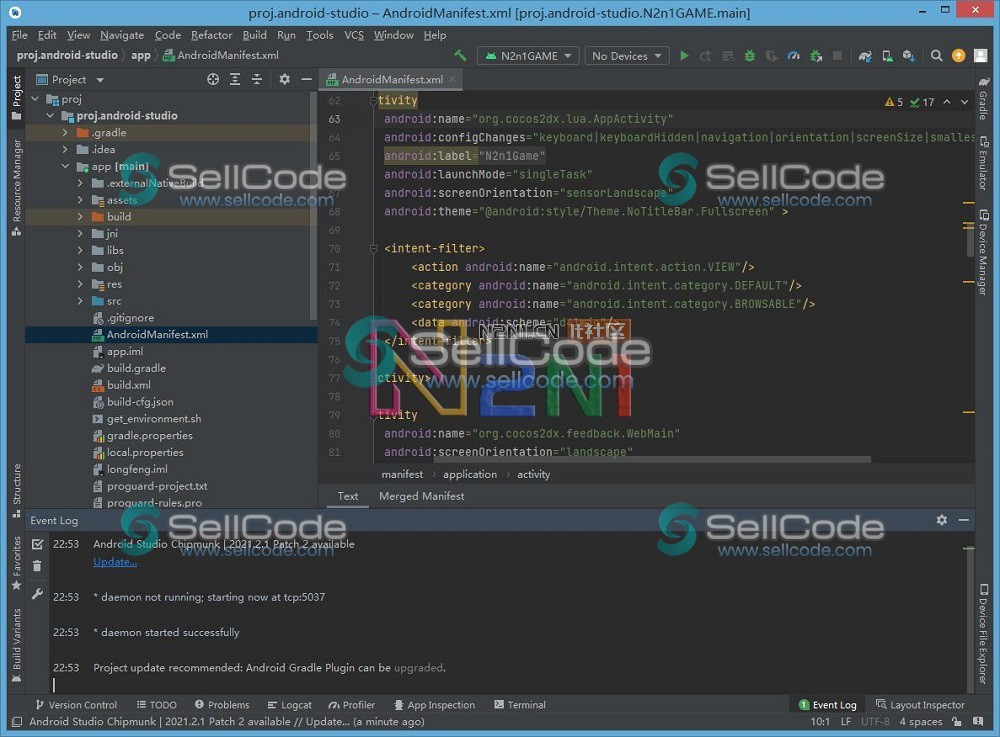Viewport: 1000px width, 737px height.
Task: Click Select Opened File target icon
Action: 213,79
